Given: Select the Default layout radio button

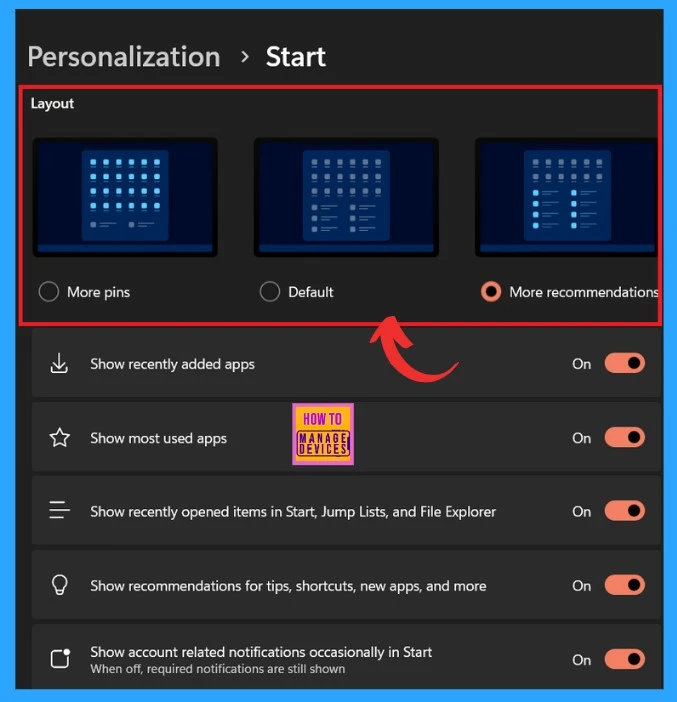Looking at the screenshot, I should 270,292.
